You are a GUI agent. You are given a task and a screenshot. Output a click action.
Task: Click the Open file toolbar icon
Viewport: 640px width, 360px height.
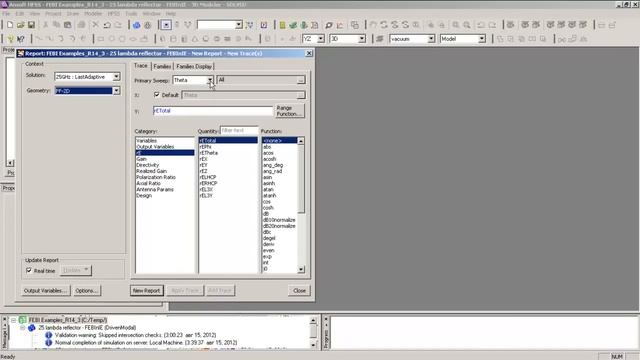20,25
